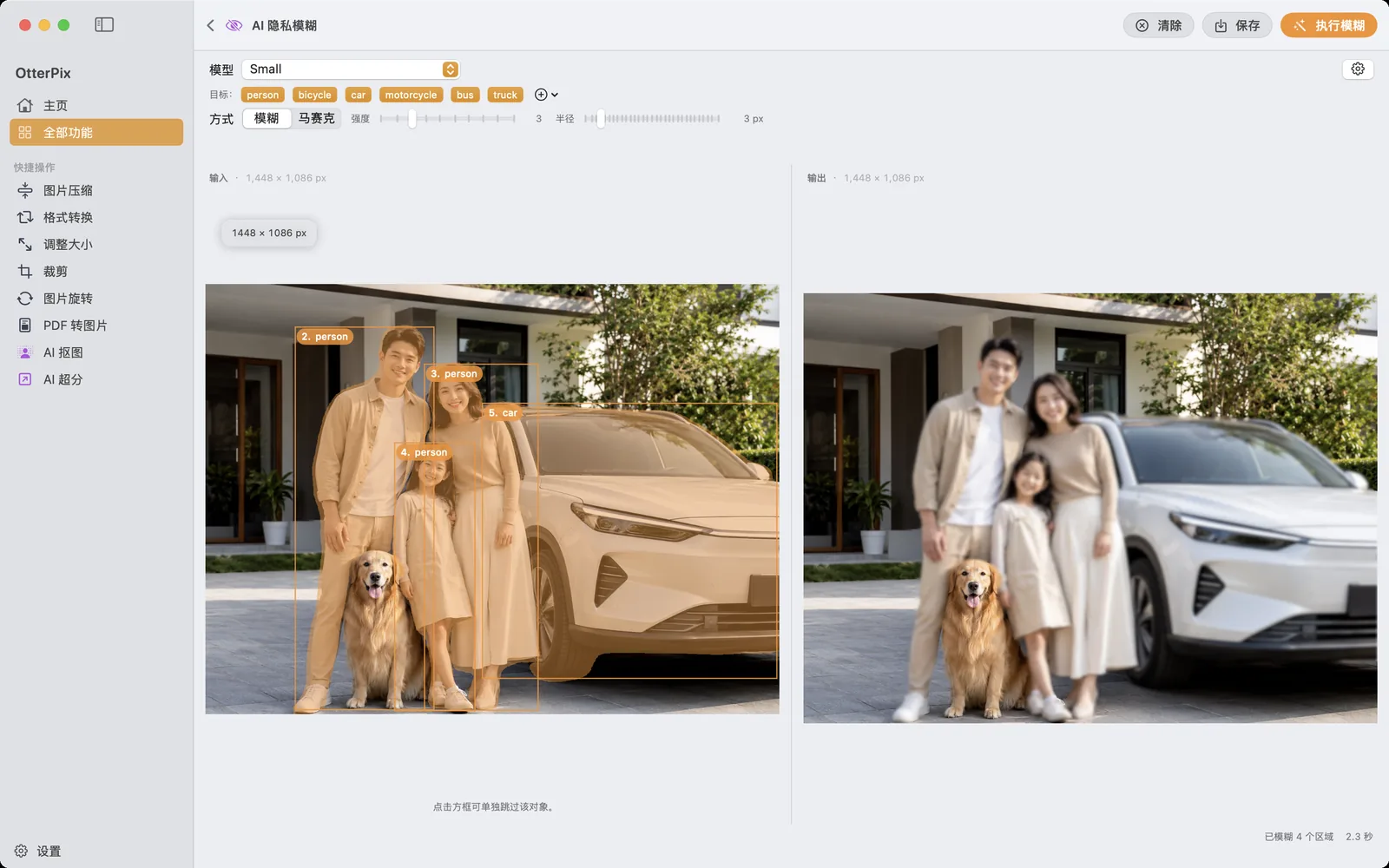Viewport: 1389px width, 868px height.
Task: Open 调整大小 resize tool
Action: (96, 244)
